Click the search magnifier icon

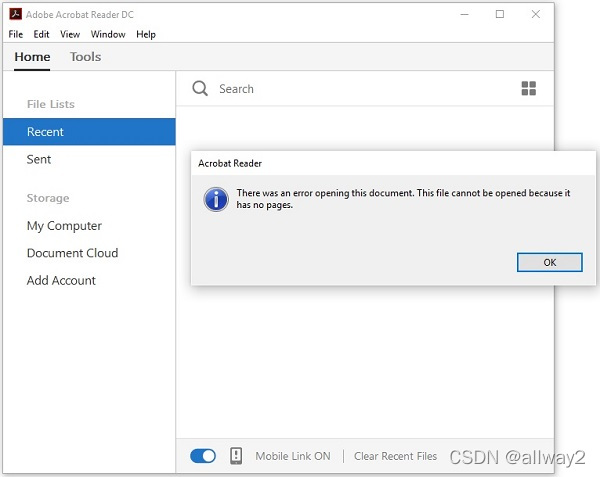point(200,88)
